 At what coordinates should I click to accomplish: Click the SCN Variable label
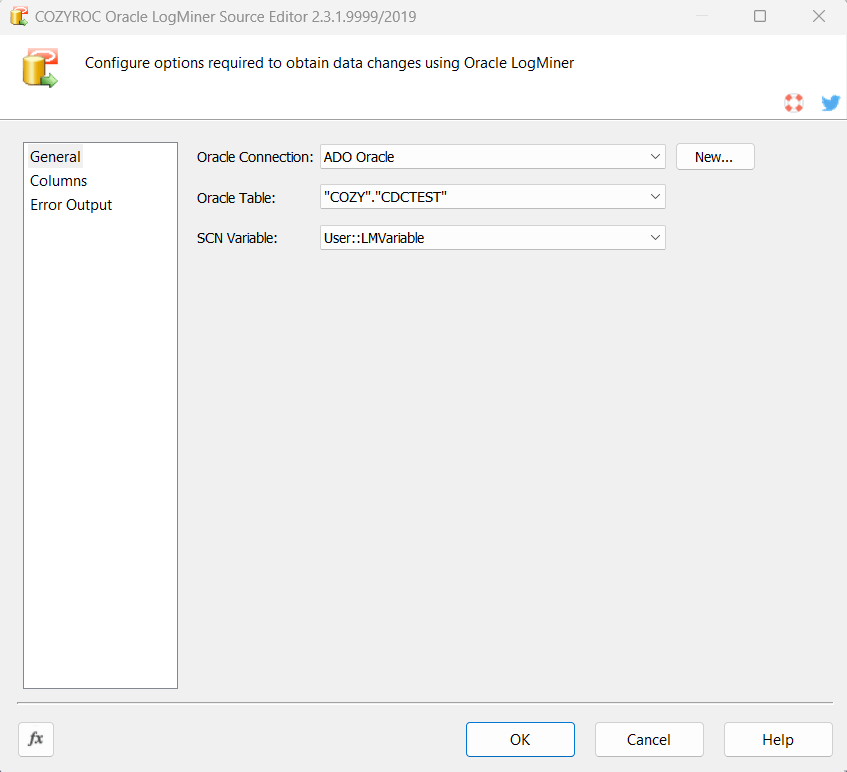[237, 238]
